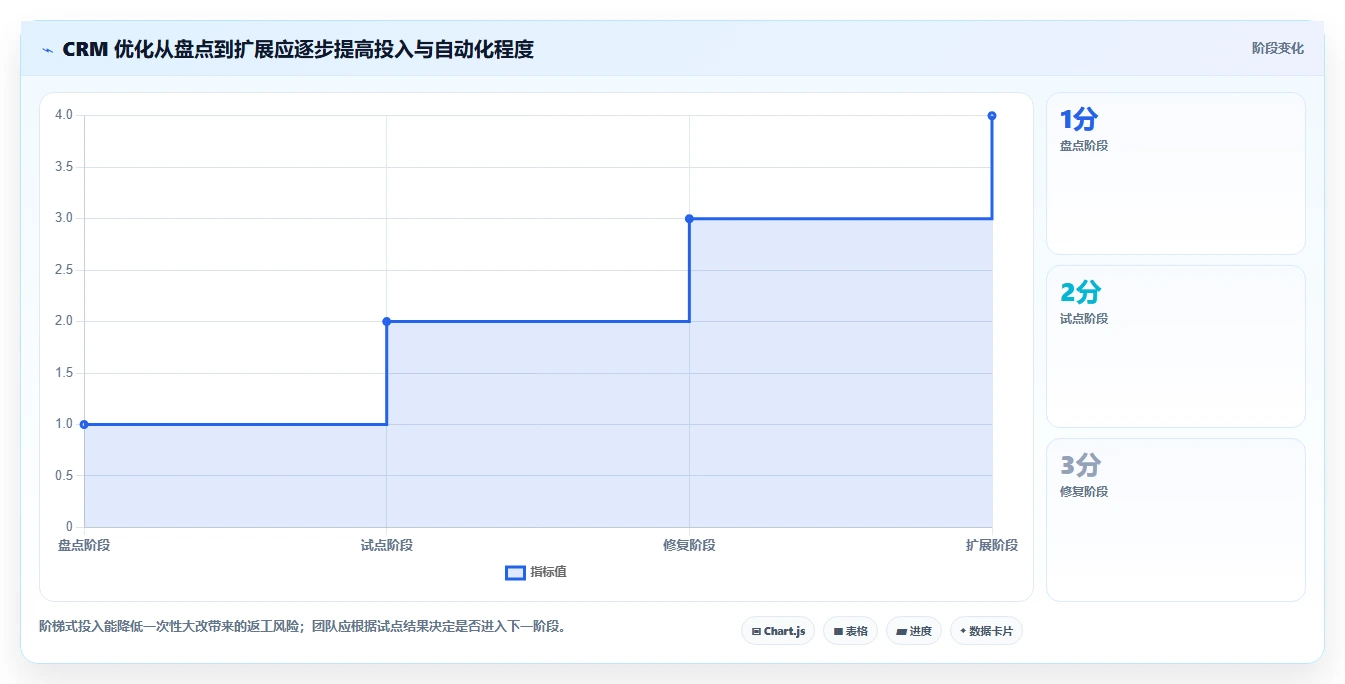Toggle the 指标值 legend swatch
1345x684 pixels.
(x=515, y=573)
